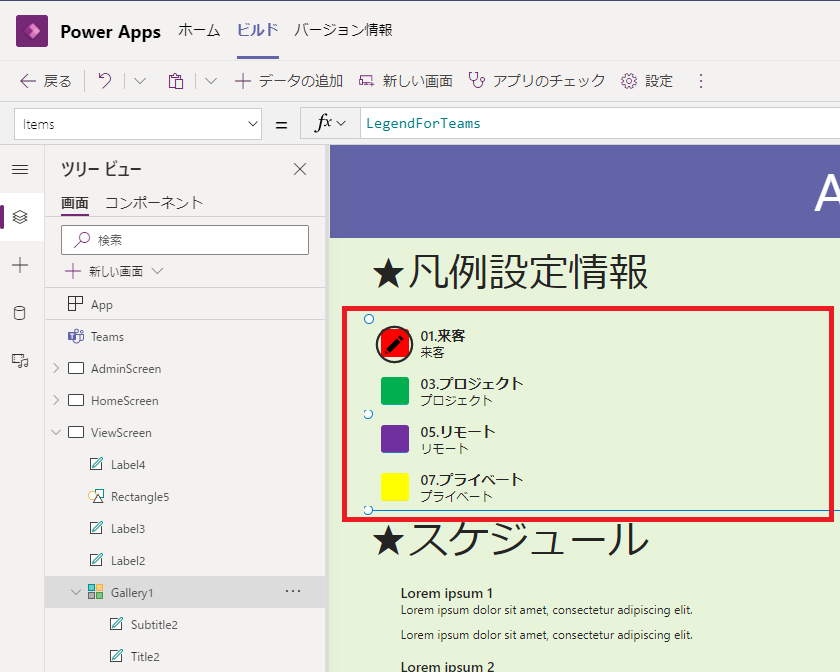Open the Settings gear icon
The height and width of the screenshot is (672, 840).
(630, 81)
